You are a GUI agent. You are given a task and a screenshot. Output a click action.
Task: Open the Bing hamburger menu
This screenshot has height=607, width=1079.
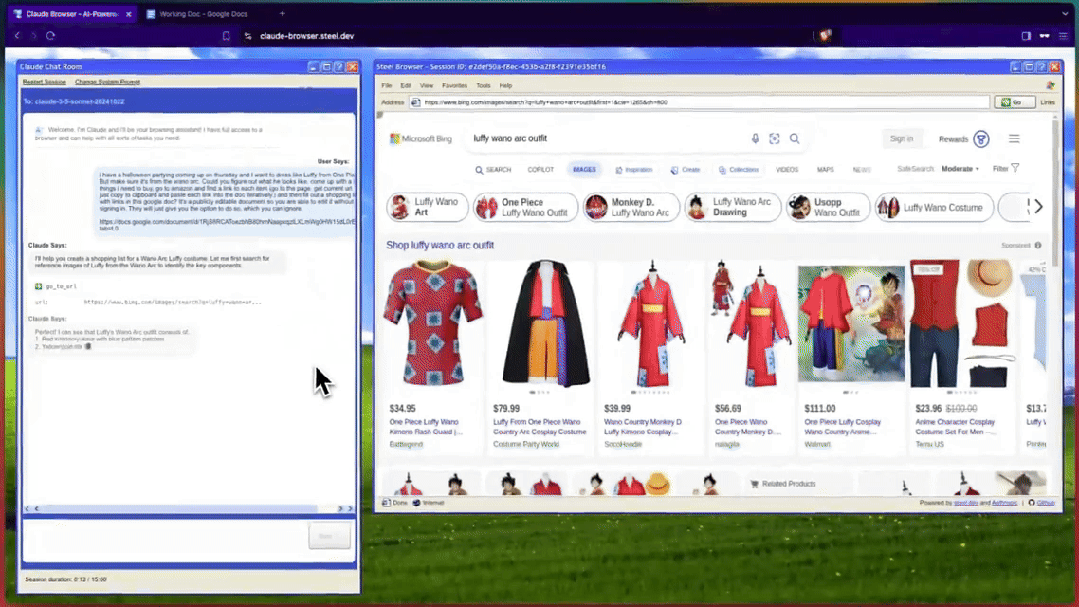1014,139
